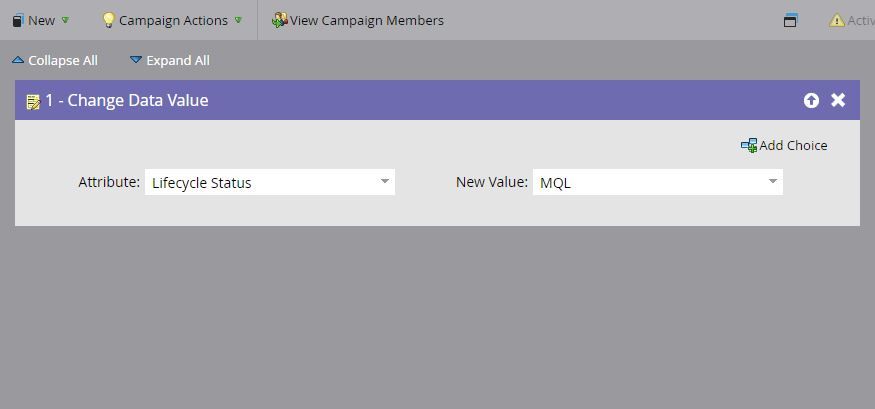Click the yellow warning triangle icon
The height and width of the screenshot is (409, 875).
[x=836, y=20]
